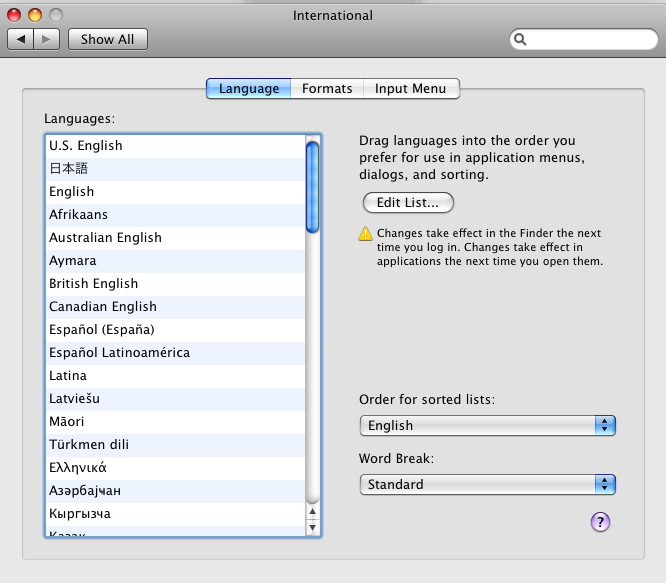Select Español Latinoamérica in the list
Image resolution: width=666 pixels, height=583 pixels.
(x=175, y=353)
